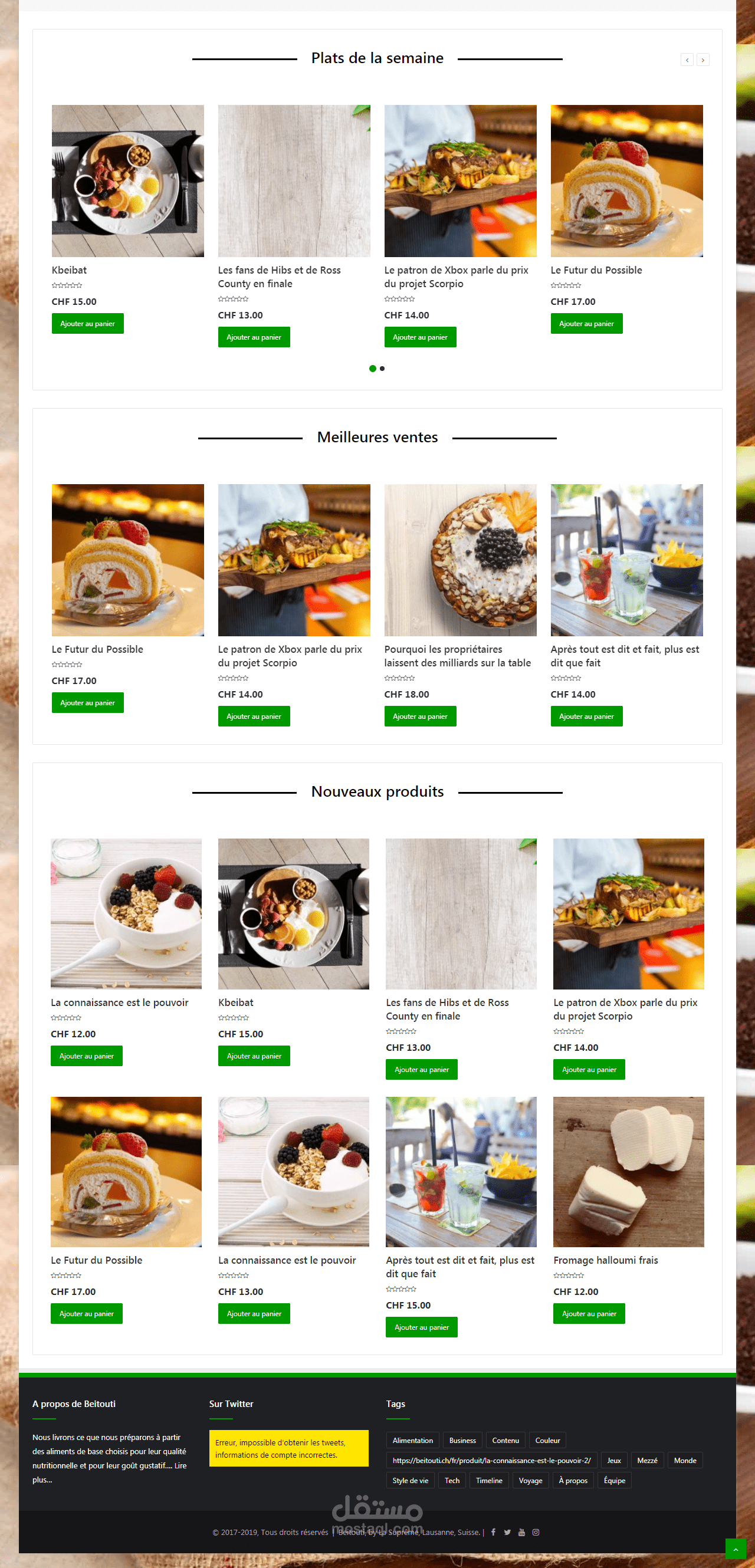
Task: Add Fromage halloumi frais to cart
Action: point(589,1314)
